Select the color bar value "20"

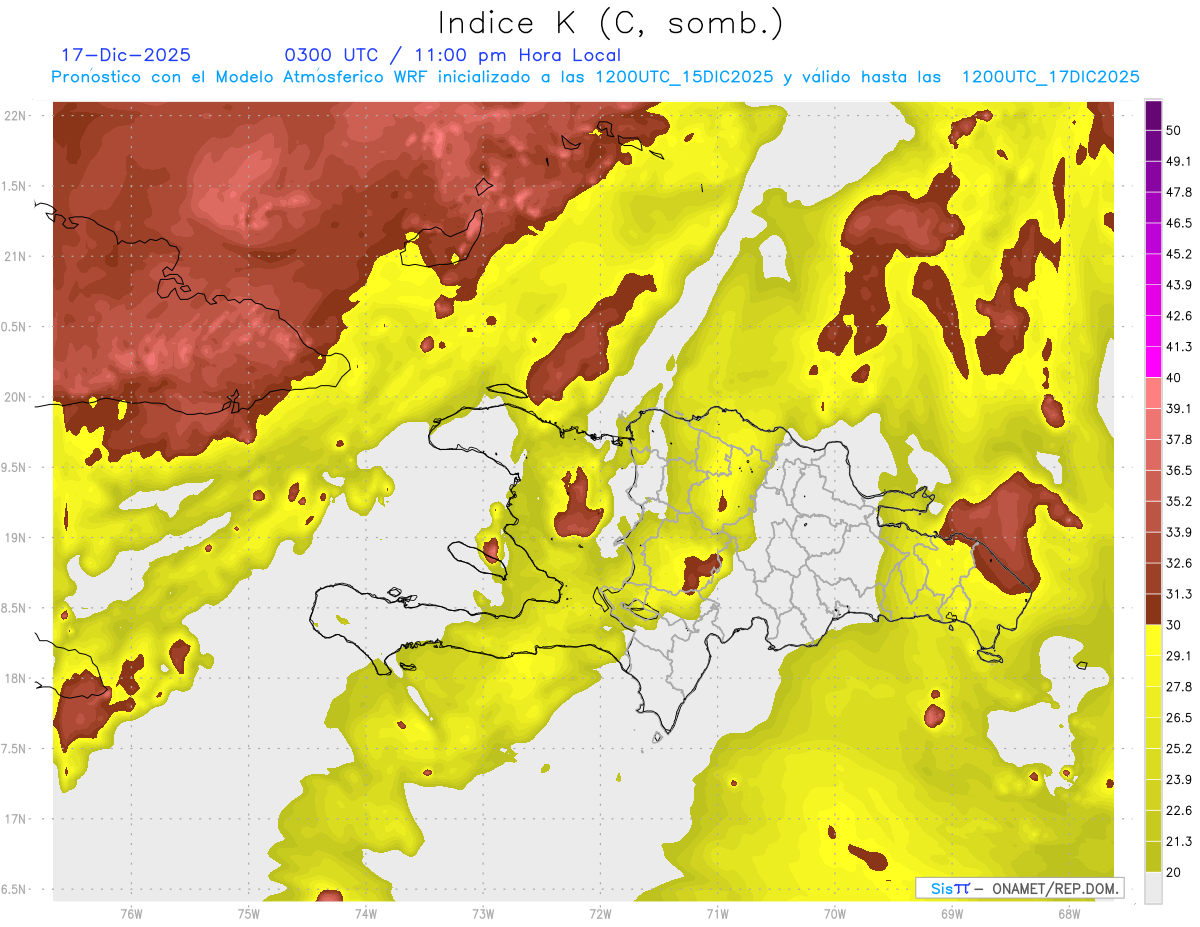click(x=1174, y=872)
